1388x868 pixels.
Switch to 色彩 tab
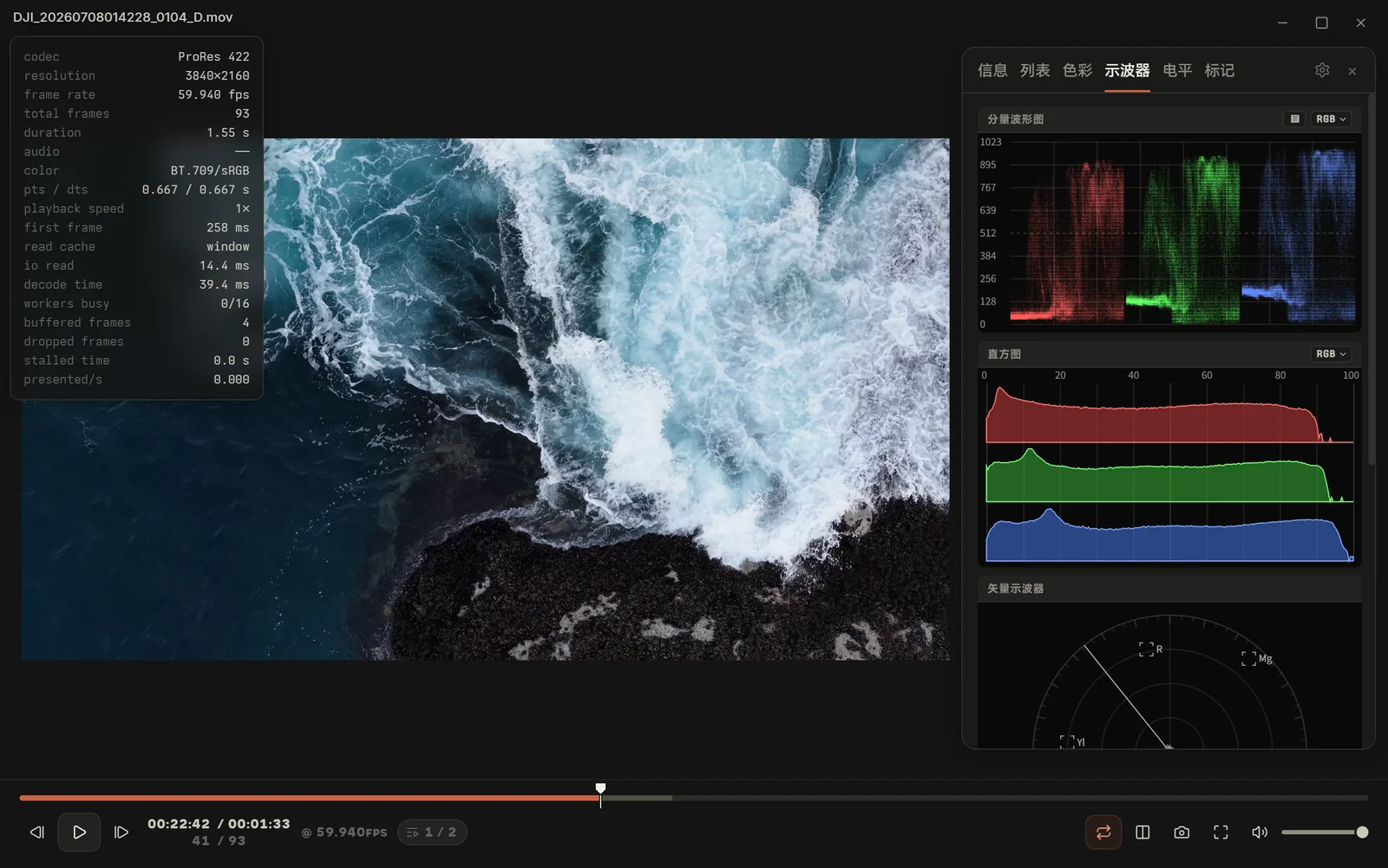tap(1077, 70)
